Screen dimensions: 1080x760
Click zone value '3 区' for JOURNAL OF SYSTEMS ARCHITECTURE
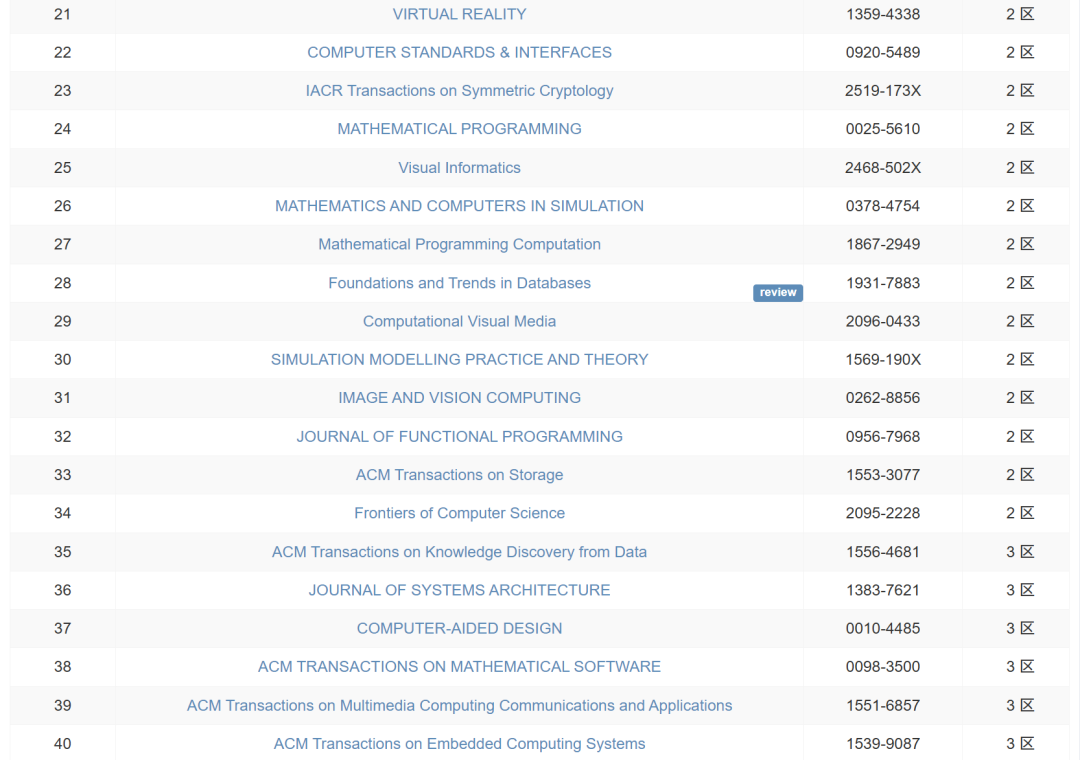click(x=1020, y=590)
